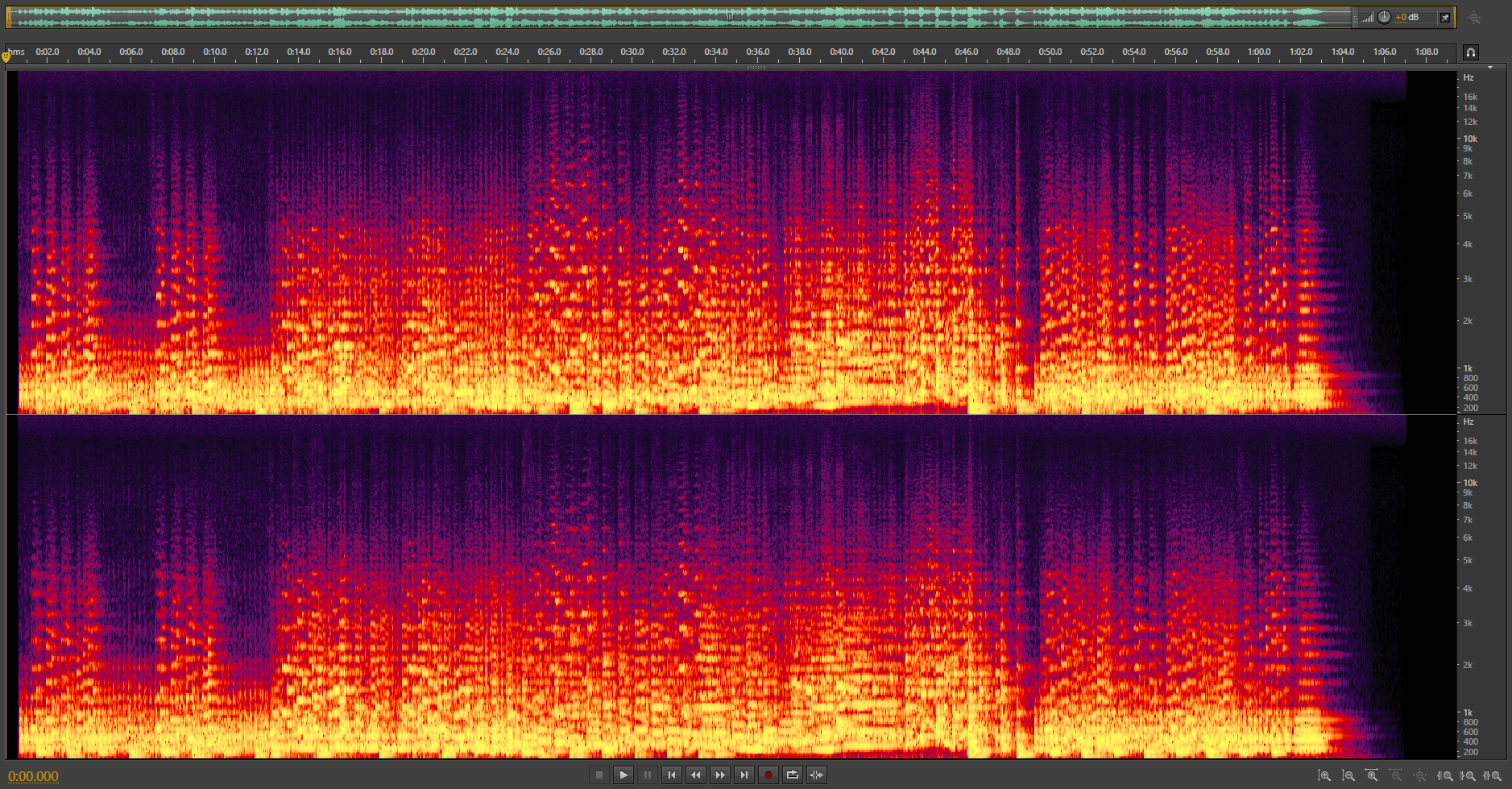Toggle Skip Selection button
The height and width of the screenshot is (789, 1512).
[817, 774]
